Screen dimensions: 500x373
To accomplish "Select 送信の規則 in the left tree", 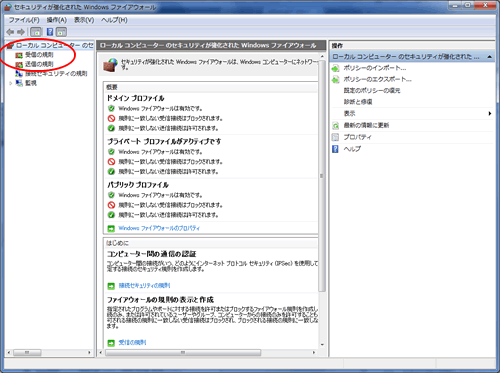I will tap(39, 64).
